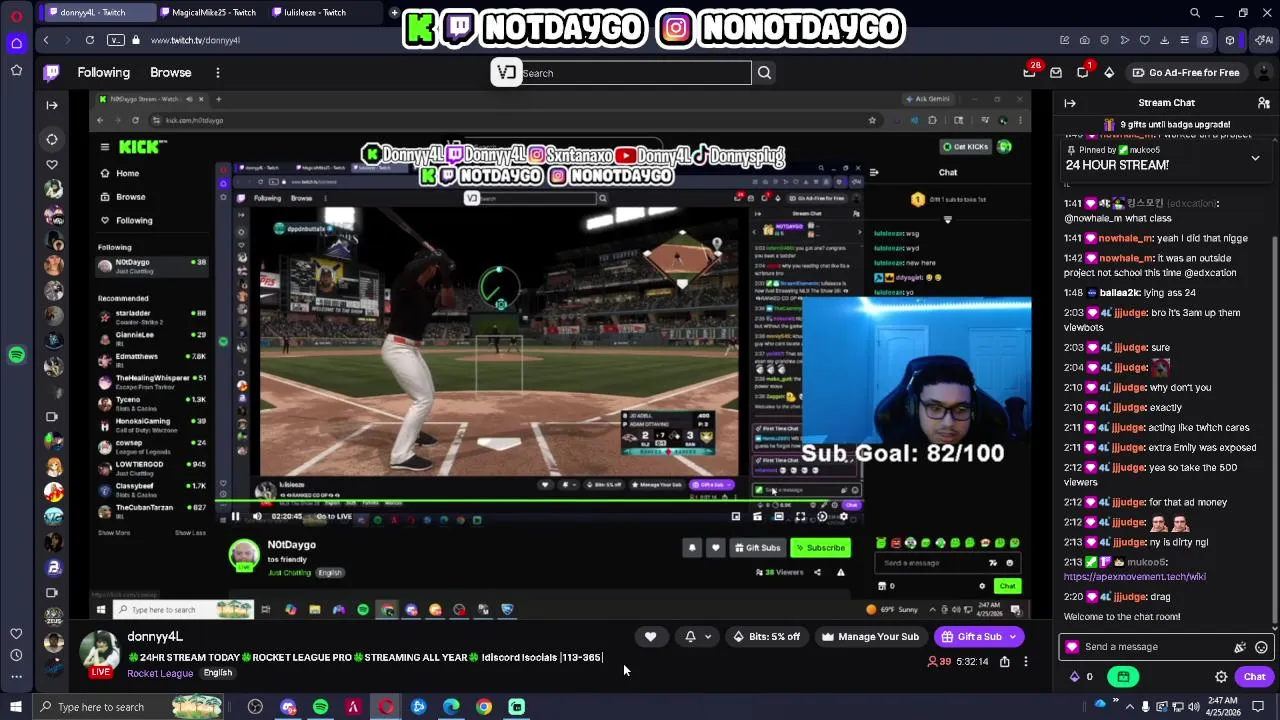Viewport: 1280px width, 720px height.
Task: Open the Opera browser search tabs icon
Action: (1195, 13)
